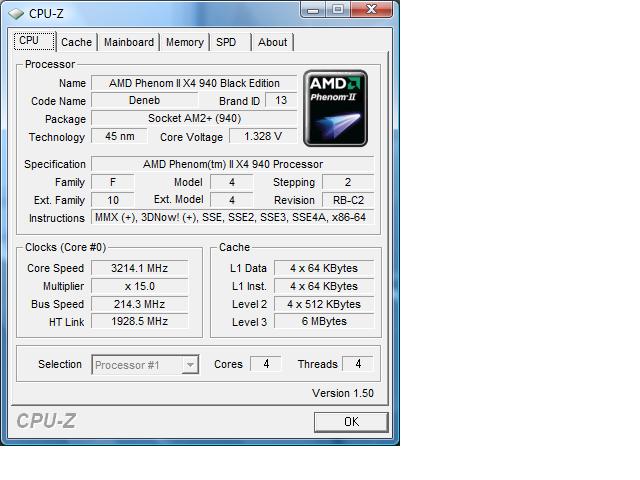This screenshot has width=640, height=480.
Task: Click the Name field 'AMD Phenom II X4 940 Black Edition'
Action: 194,83
